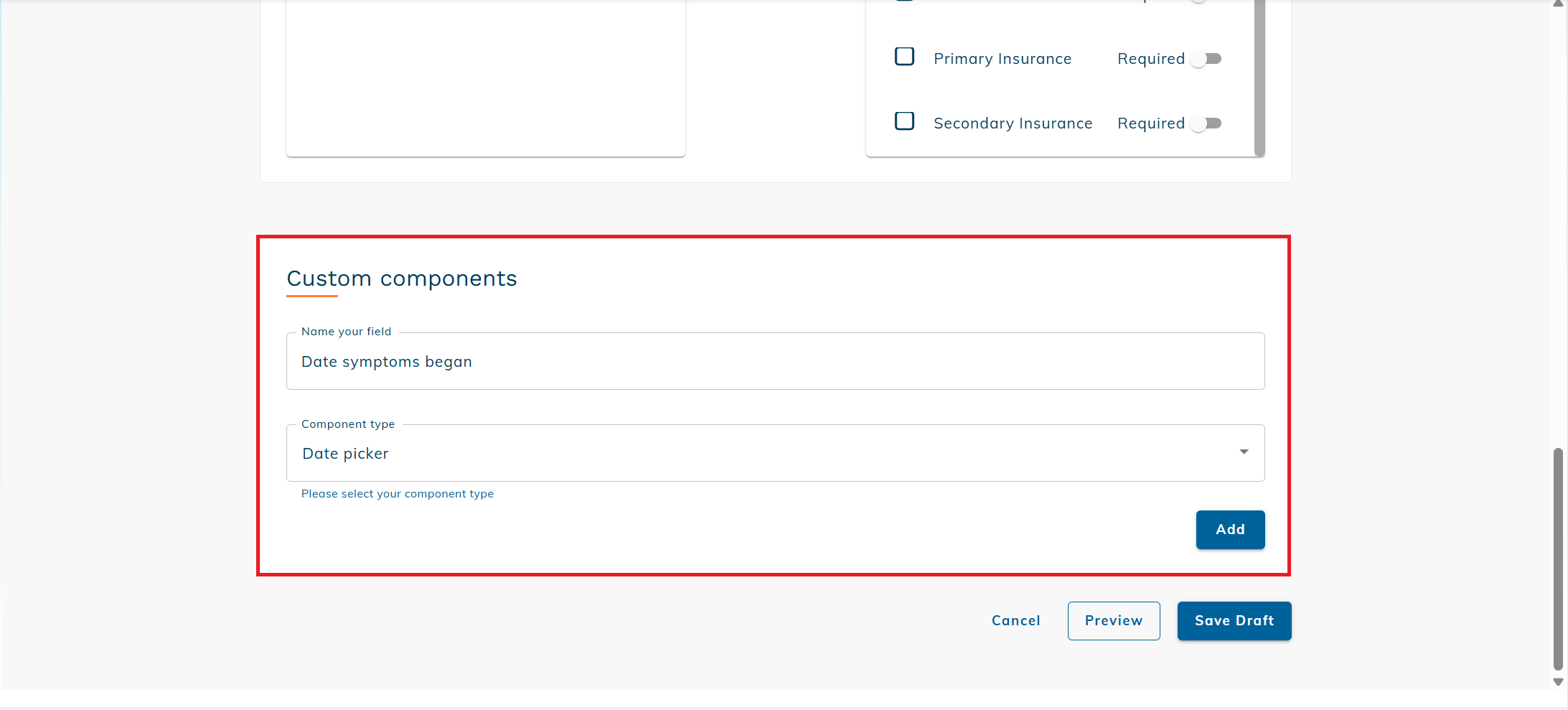Check the Secondary Insurance checkbox

tap(904, 121)
